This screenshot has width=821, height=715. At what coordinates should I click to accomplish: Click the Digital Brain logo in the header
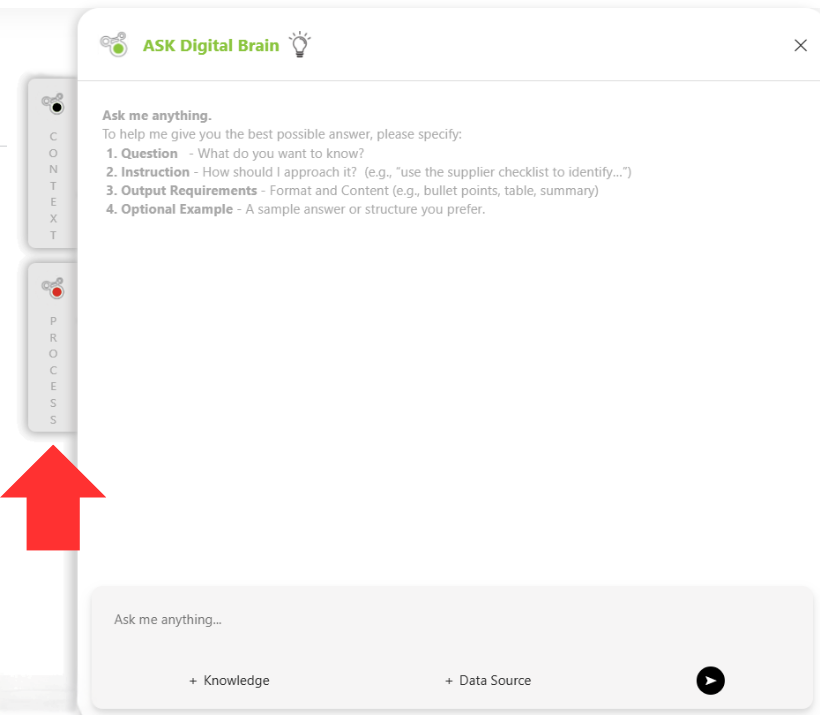tap(113, 45)
